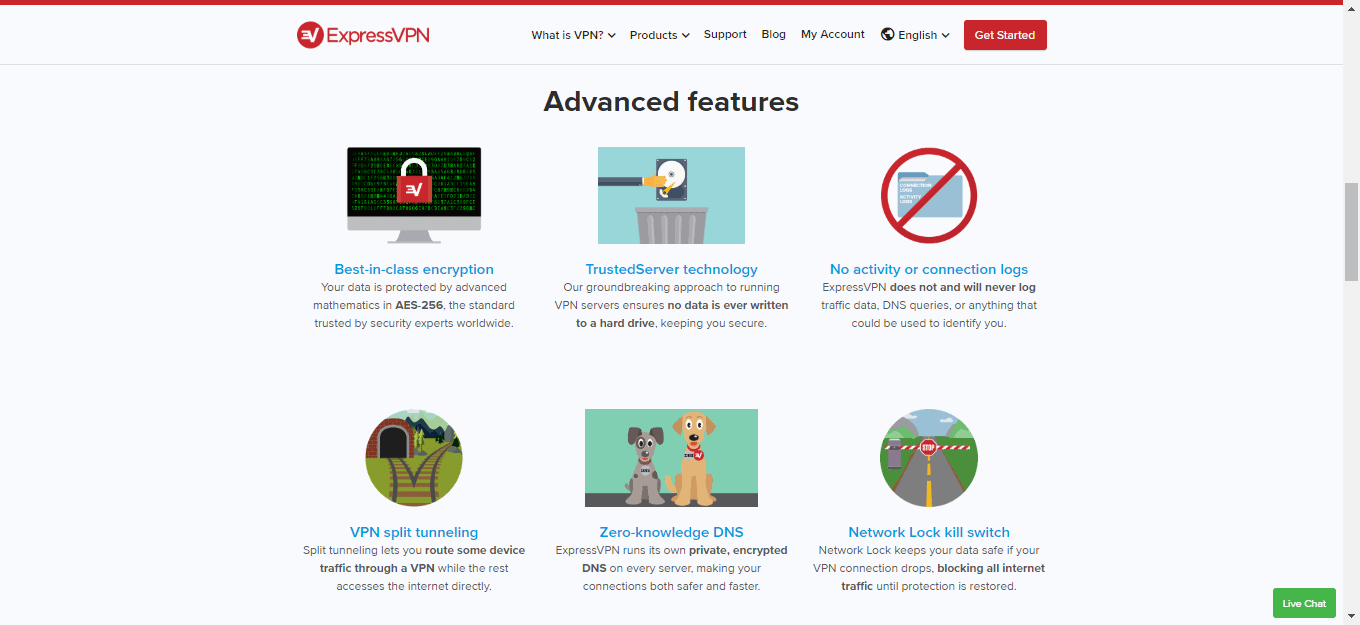The width and height of the screenshot is (1360, 625).
Task: Click the railway tunnel split tunneling icon
Action: click(x=414, y=458)
